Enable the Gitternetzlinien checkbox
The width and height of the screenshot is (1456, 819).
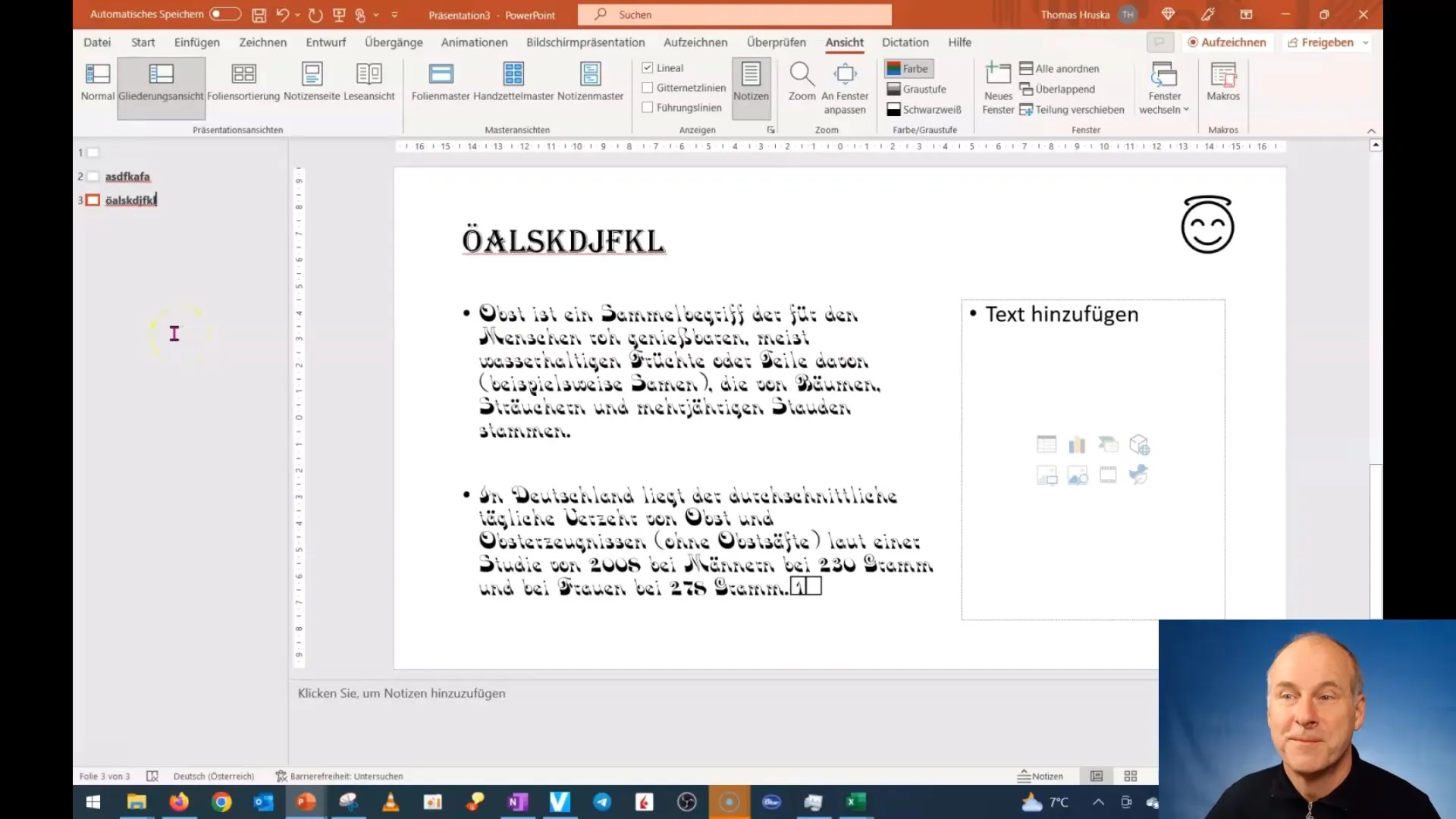[648, 88]
